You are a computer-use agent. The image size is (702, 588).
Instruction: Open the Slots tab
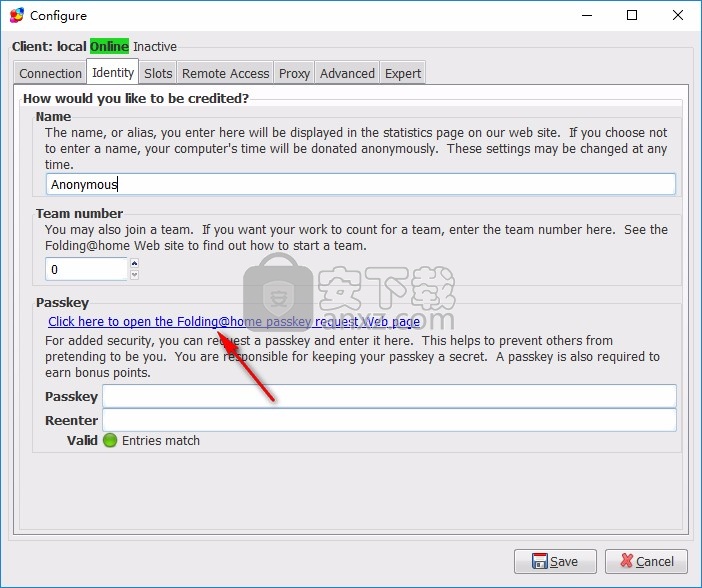click(158, 73)
